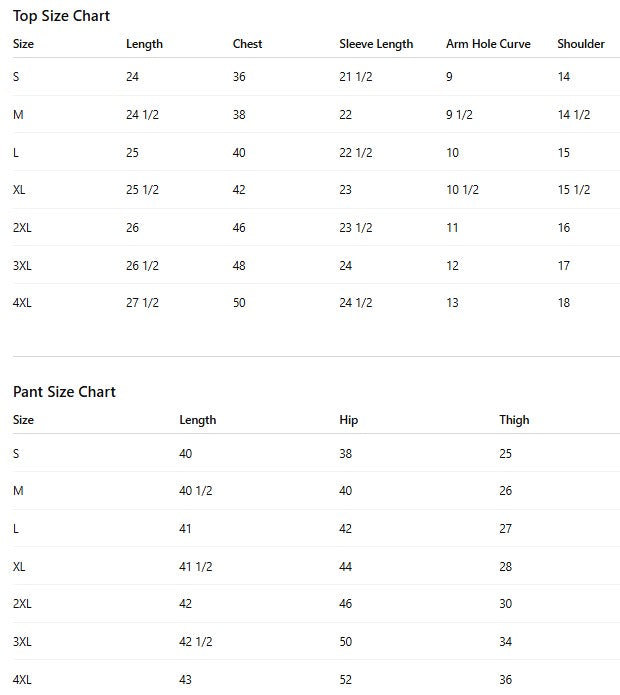The image size is (620, 695).
Task: Click the thigh value 36
Action: (506, 680)
